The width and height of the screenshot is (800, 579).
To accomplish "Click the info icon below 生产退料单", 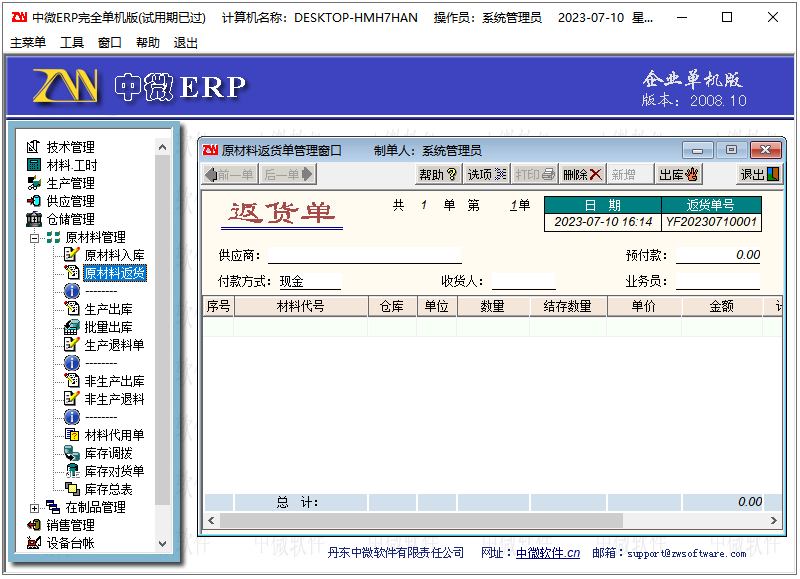I will [72, 363].
